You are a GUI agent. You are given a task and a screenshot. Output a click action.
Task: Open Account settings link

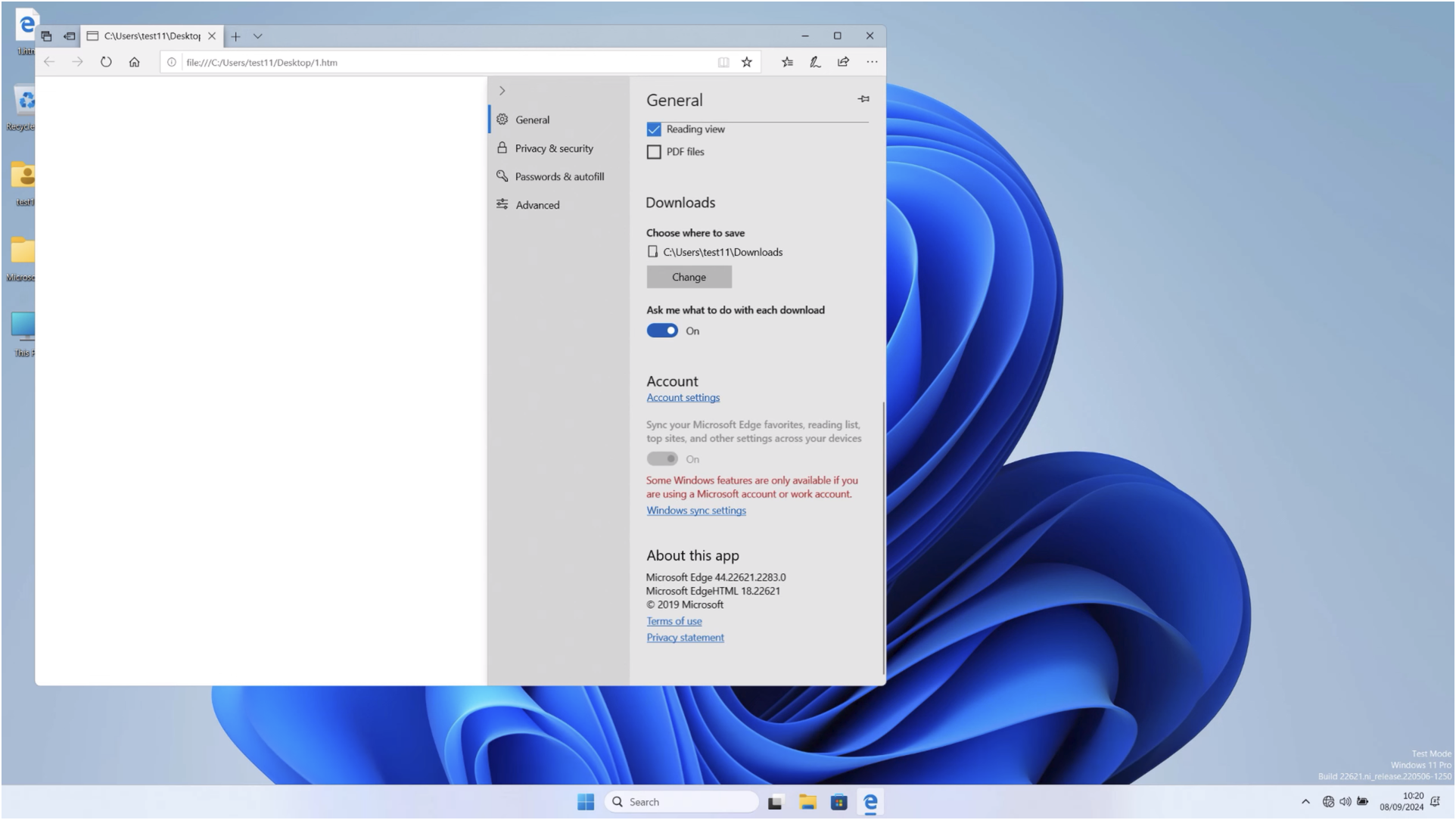tap(683, 398)
